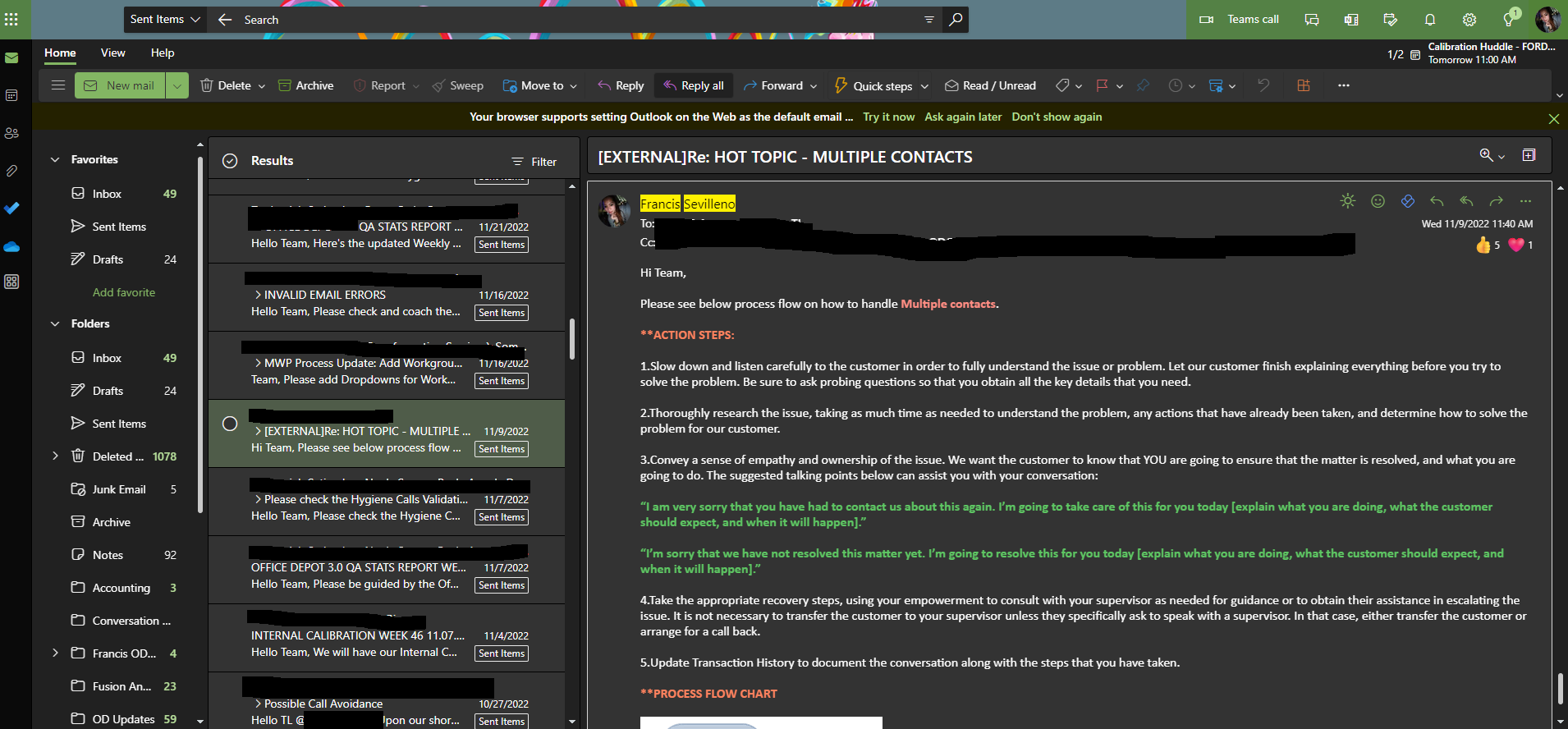Open the Accounting folder

point(123,588)
